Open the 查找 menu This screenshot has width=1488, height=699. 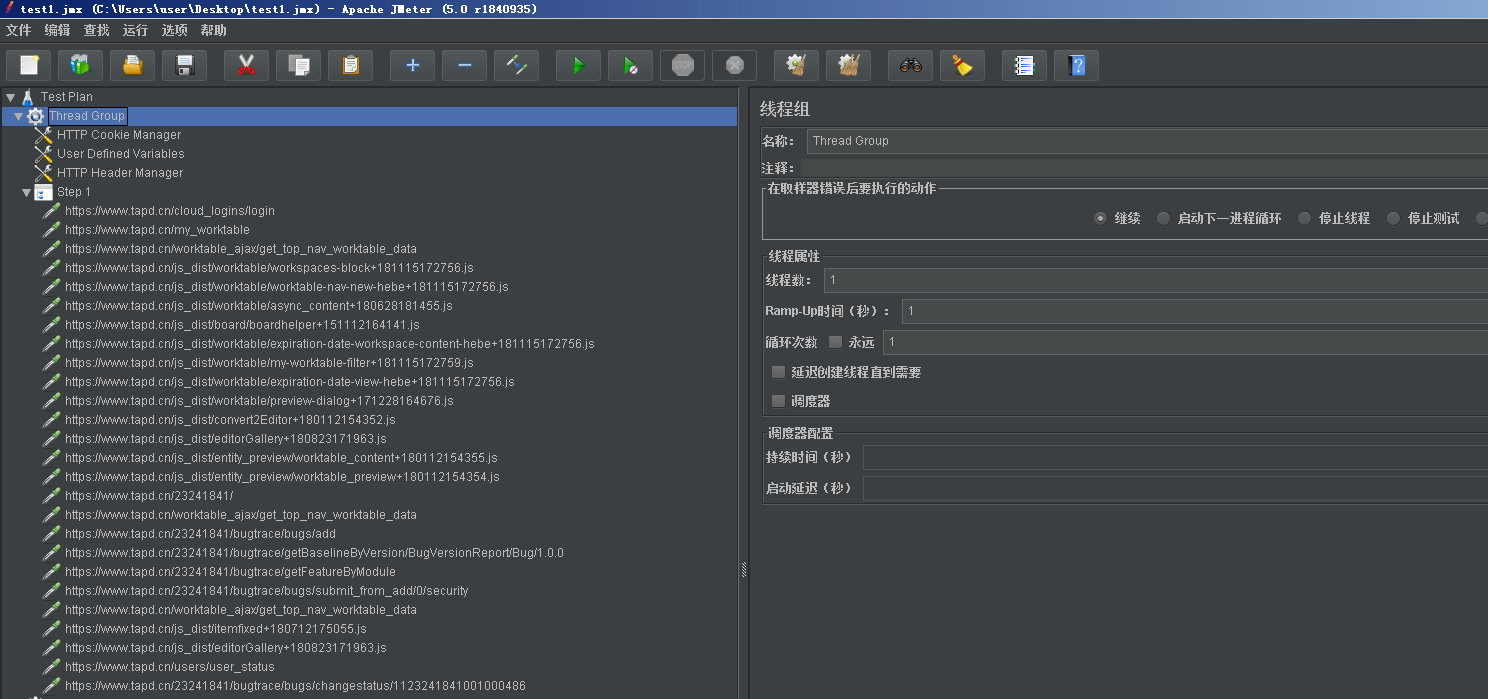(96, 30)
